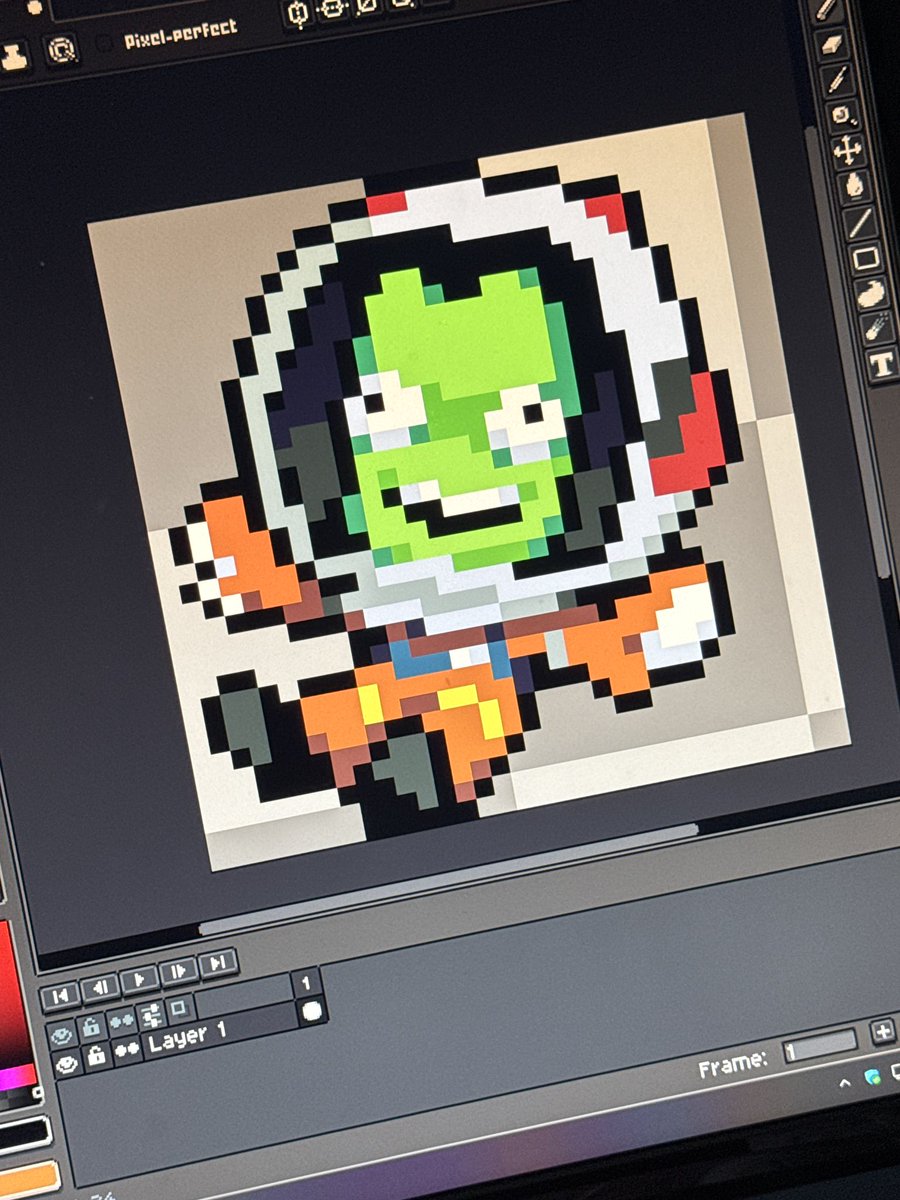
Task: Toggle visibility eye for Layer 1
Action: [x=68, y=1063]
